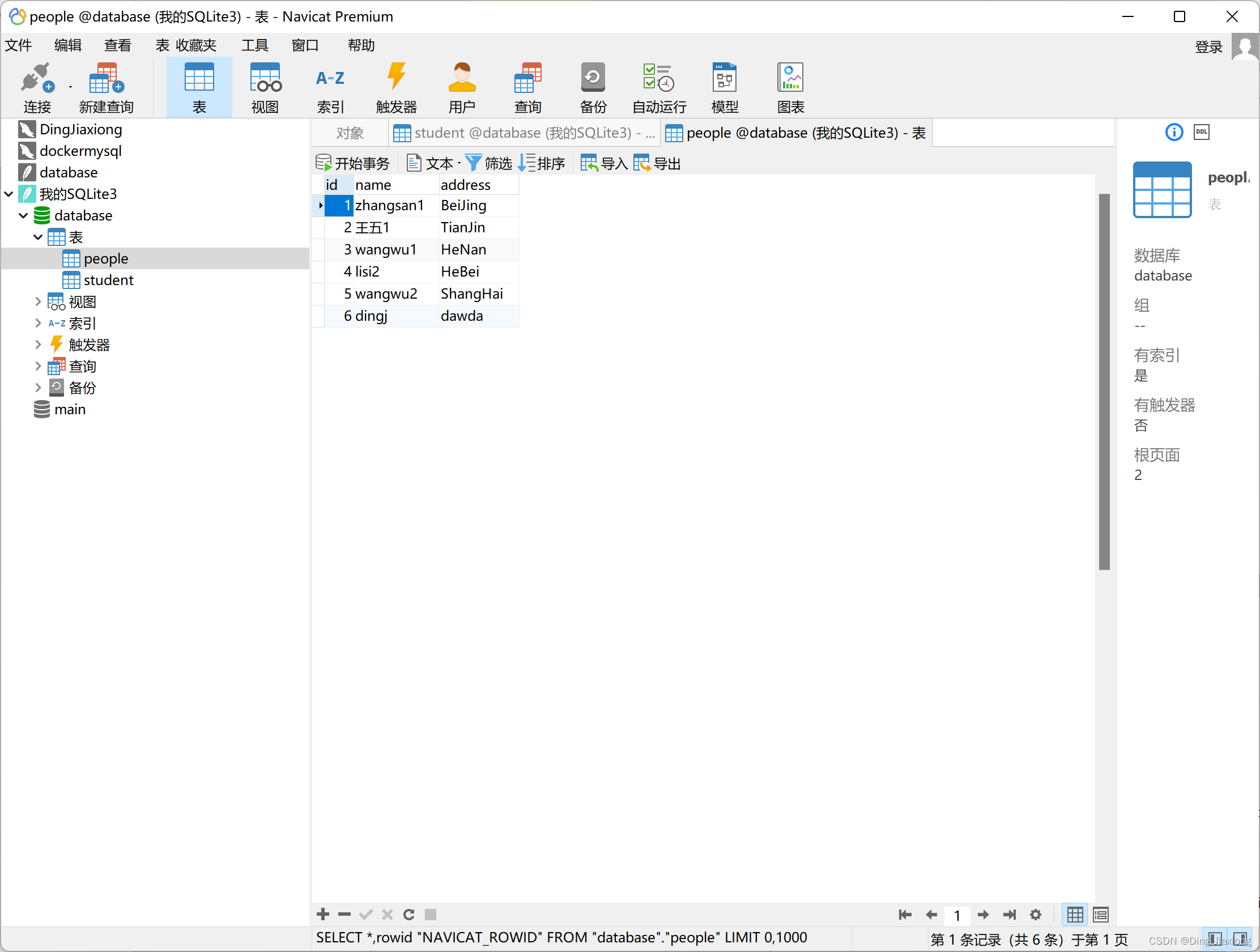Select the DingJiaxiong connection

(x=81, y=129)
